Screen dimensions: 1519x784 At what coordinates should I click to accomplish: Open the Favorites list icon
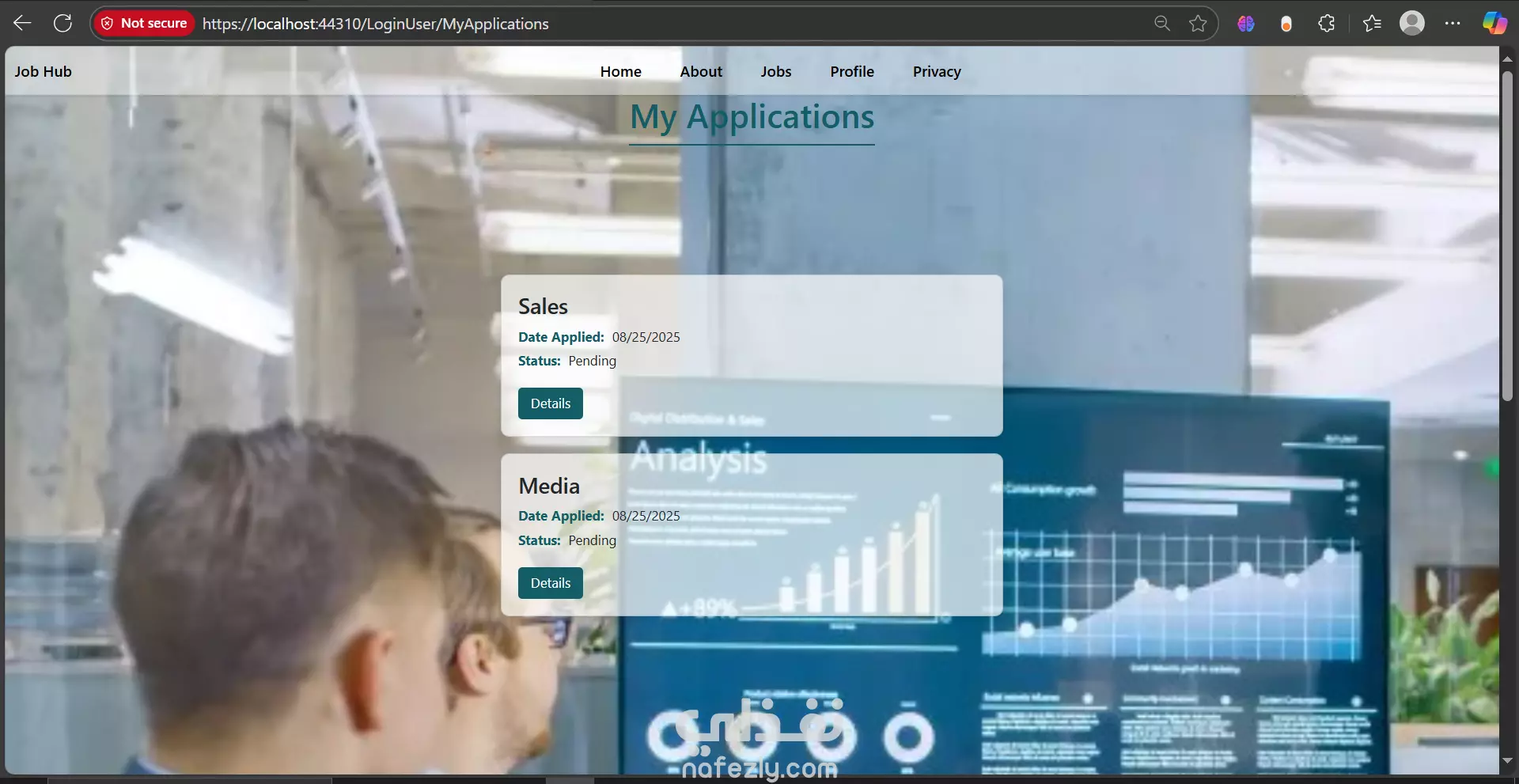point(1372,24)
